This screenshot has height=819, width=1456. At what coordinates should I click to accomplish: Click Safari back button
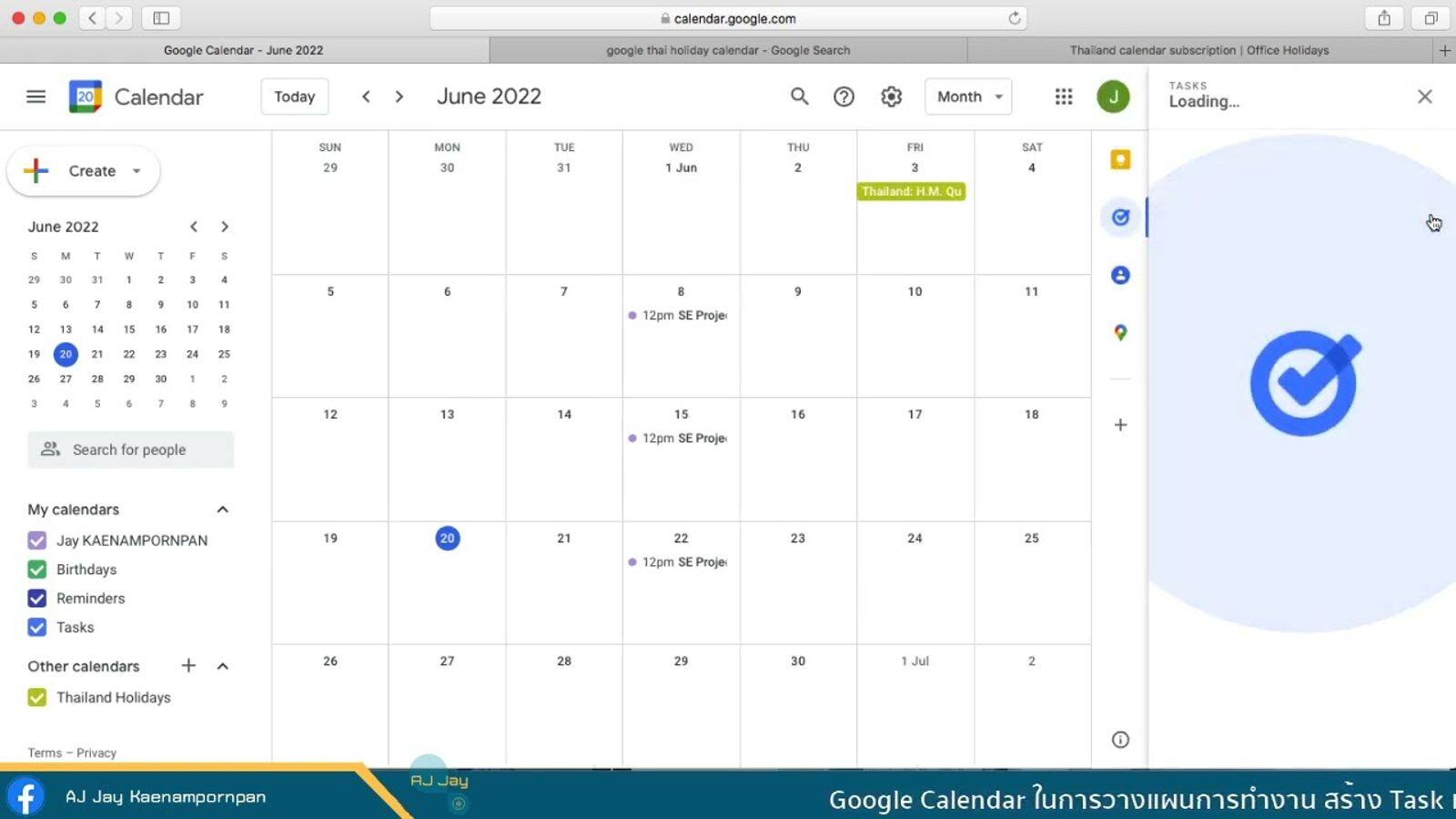click(x=92, y=18)
